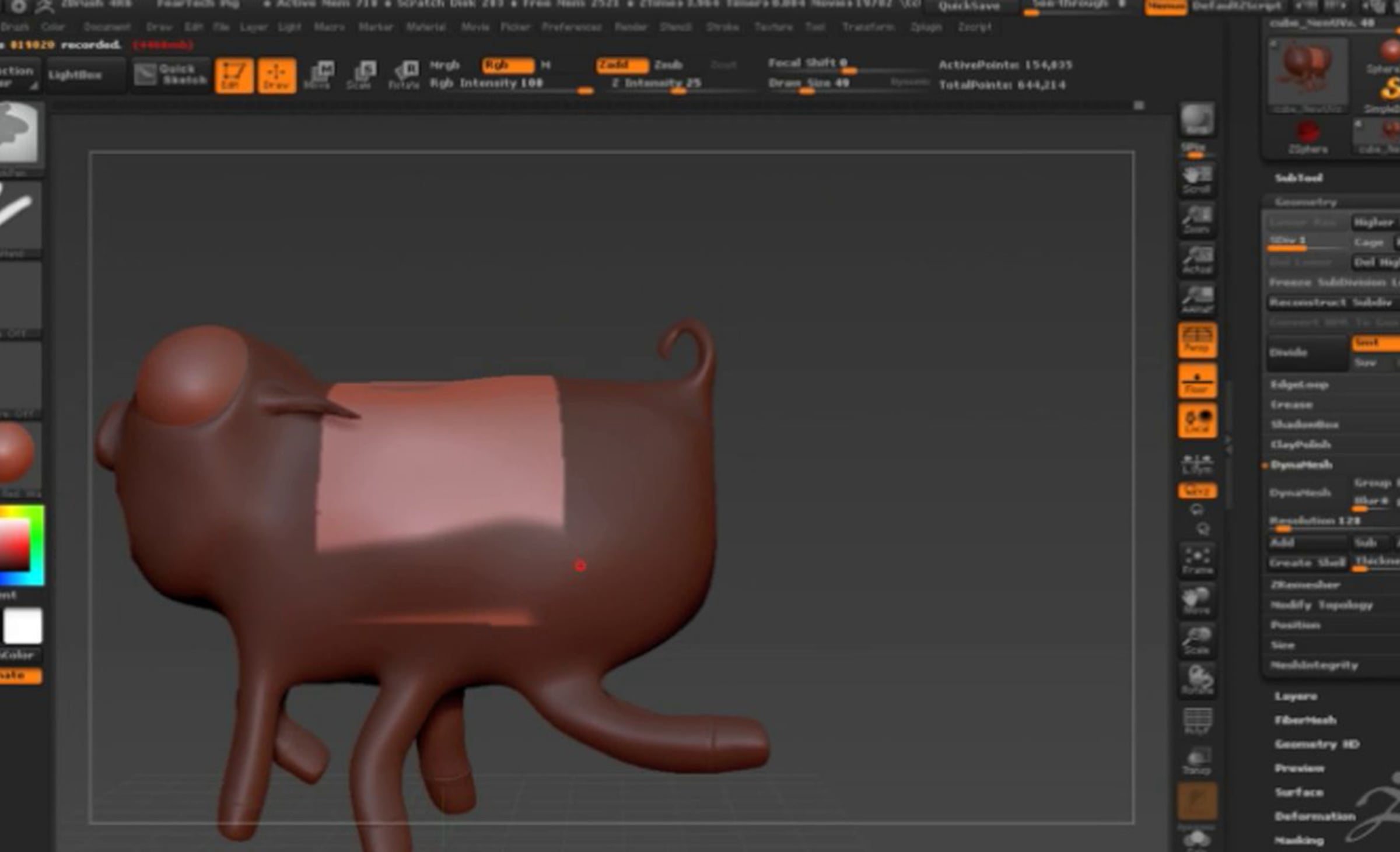The image size is (1400, 852).
Task: Disable the Zadd sculpt mode
Action: [621, 65]
